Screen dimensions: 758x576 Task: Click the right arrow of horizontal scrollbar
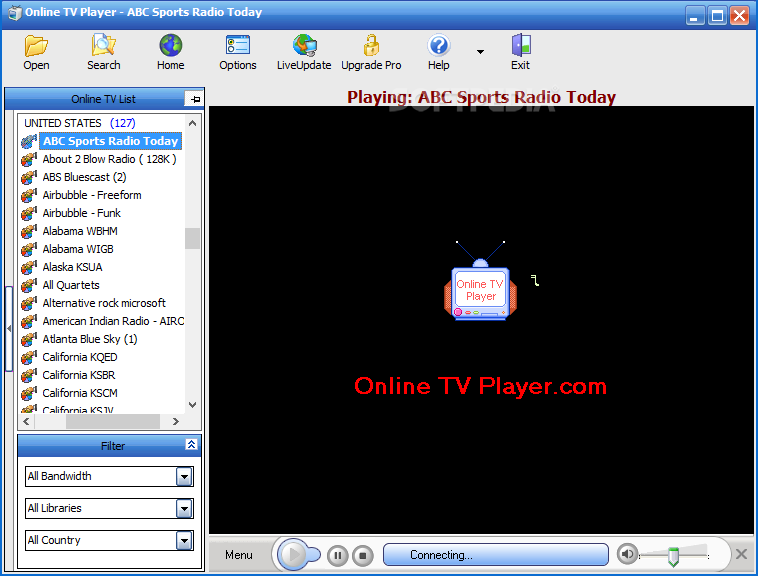coord(175,421)
